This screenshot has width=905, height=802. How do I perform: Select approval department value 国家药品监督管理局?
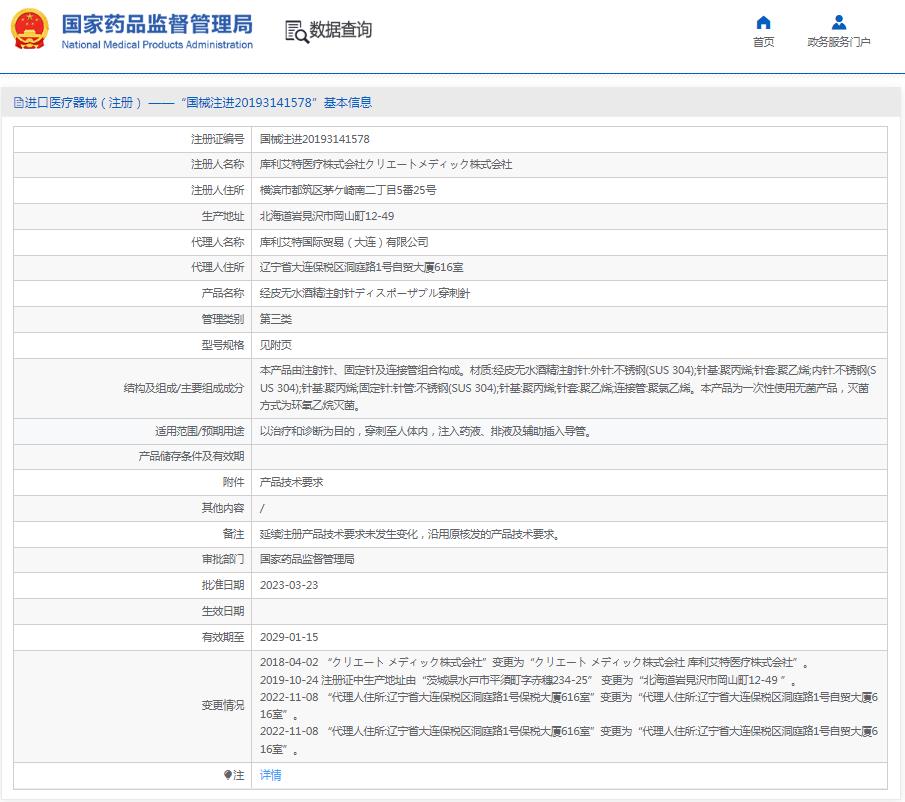307,559
